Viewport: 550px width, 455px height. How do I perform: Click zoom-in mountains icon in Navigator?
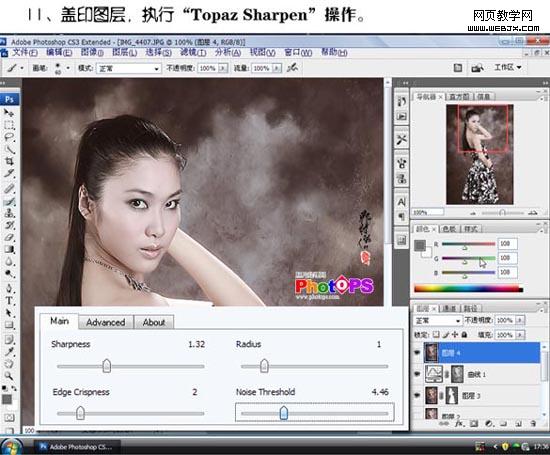click(533, 213)
